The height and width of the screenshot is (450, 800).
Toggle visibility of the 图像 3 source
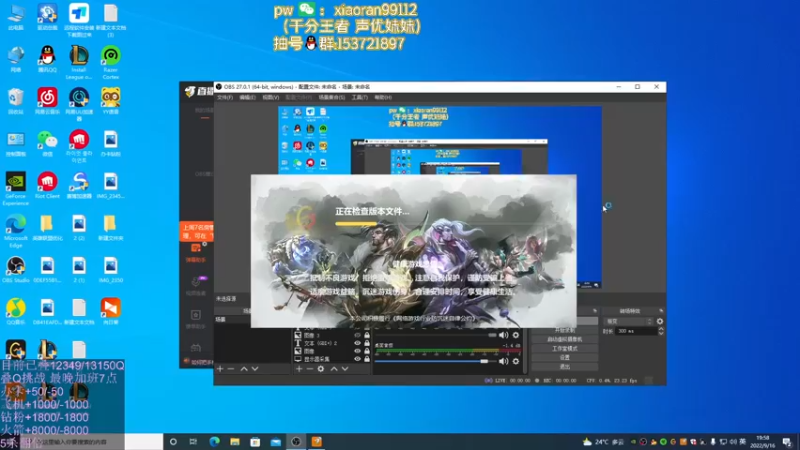(x=357, y=336)
